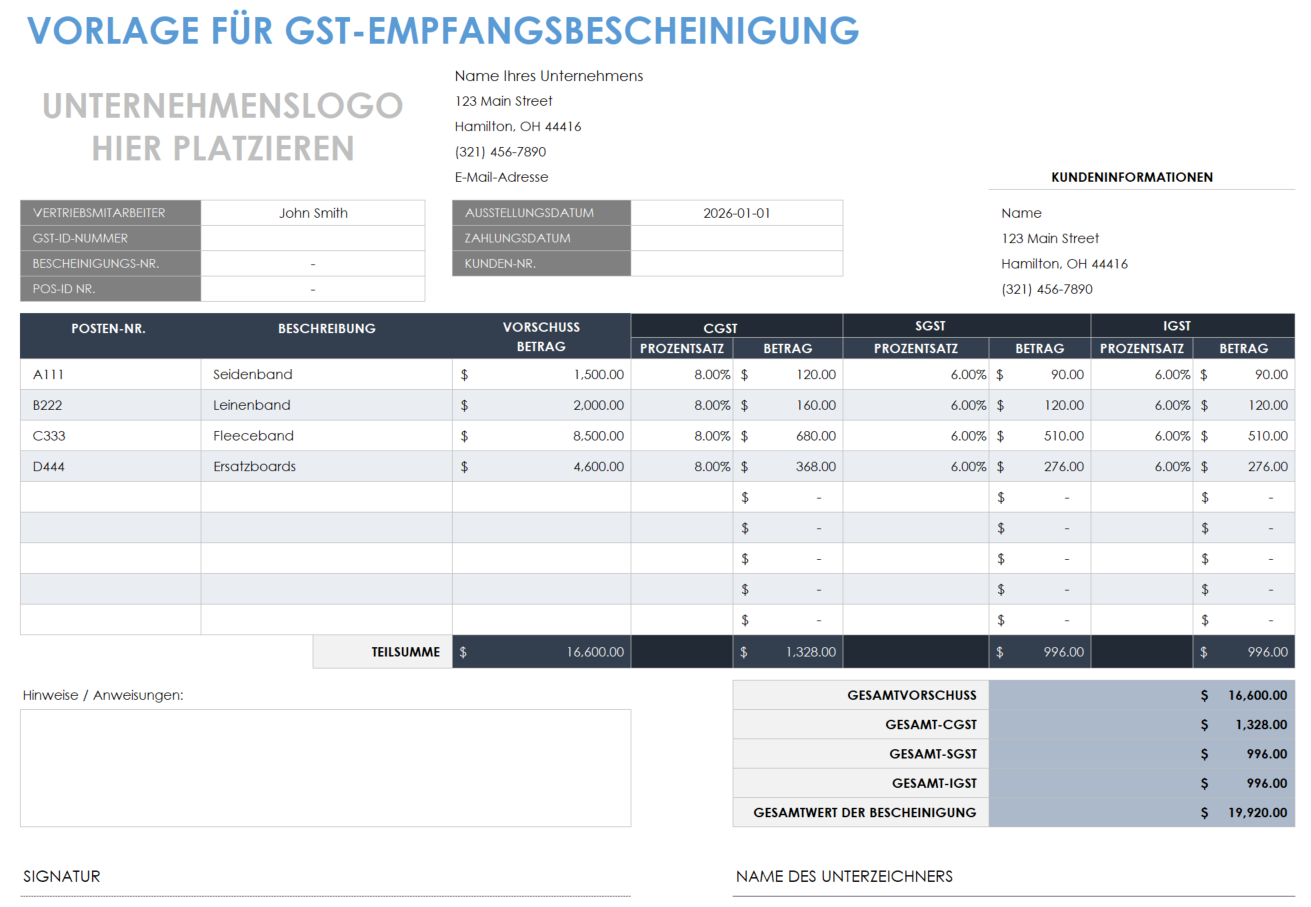Select the advance amount 4,600.00
Viewport: 1311px width, 907px height.
coord(599,466)
